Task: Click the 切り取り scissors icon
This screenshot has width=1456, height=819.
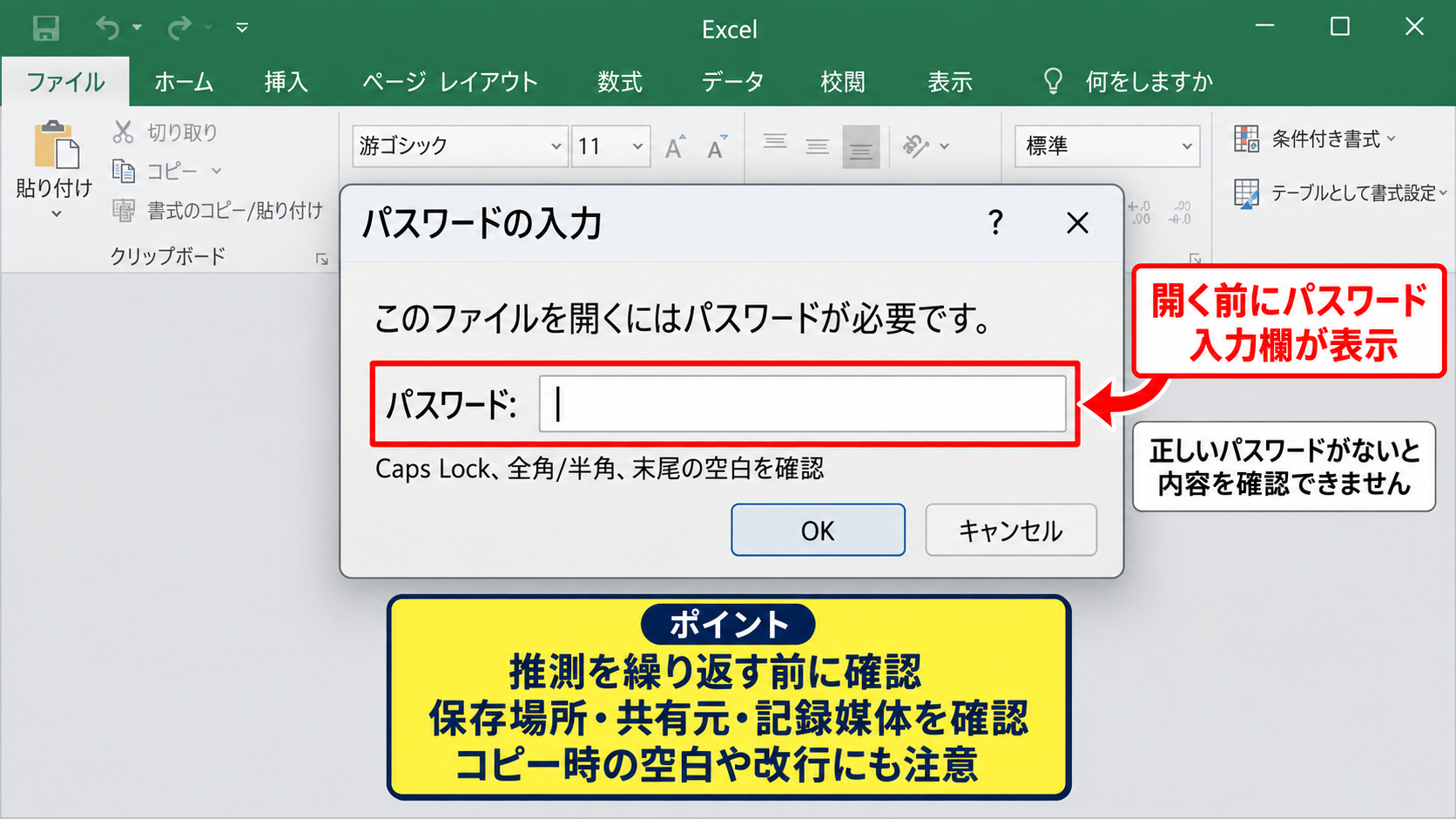Action: pyautogui.click(x=124, y=132)
